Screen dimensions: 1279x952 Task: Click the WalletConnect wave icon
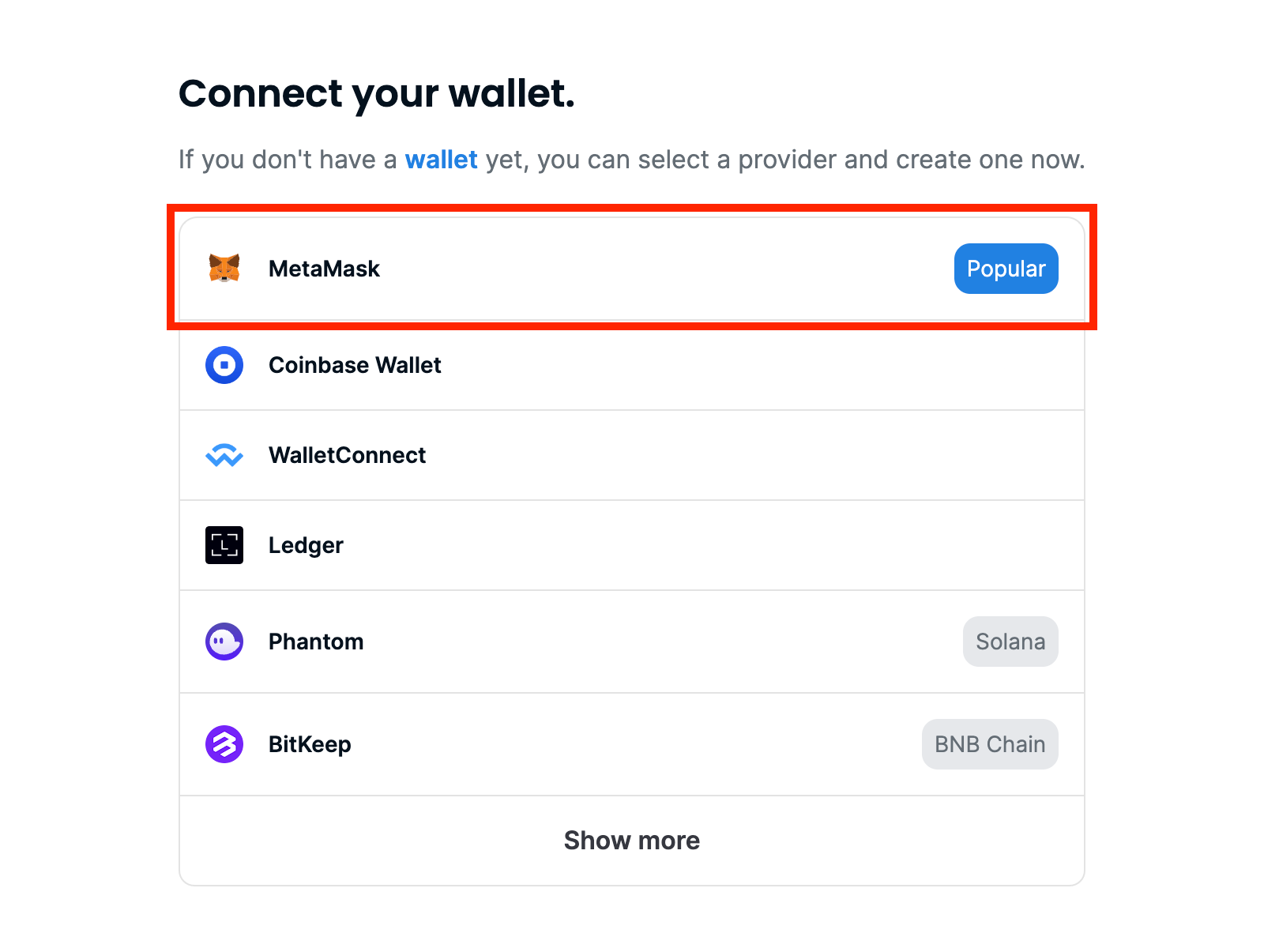(x=224, y=455)
